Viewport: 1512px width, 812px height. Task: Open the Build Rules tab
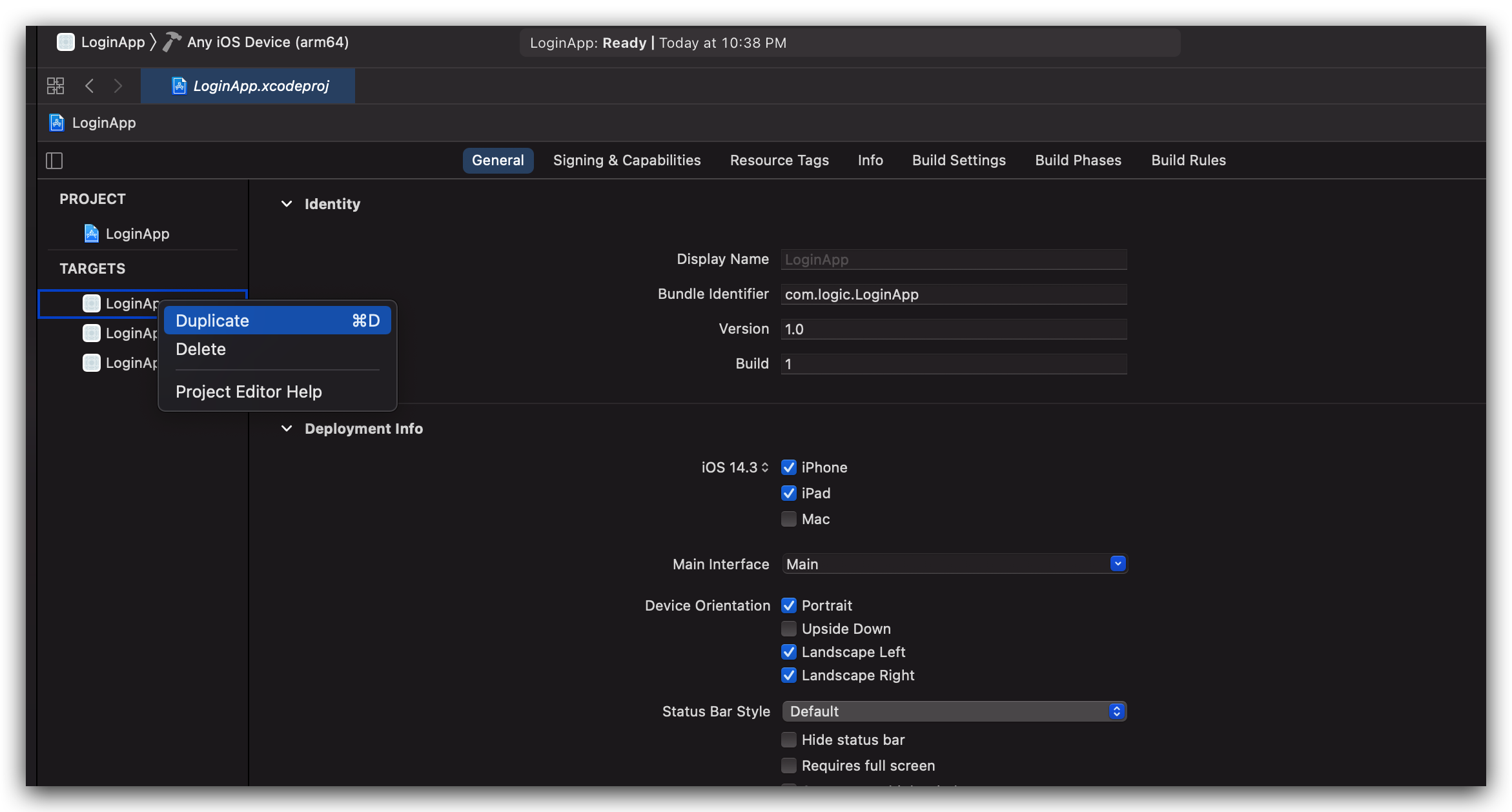1189,160
